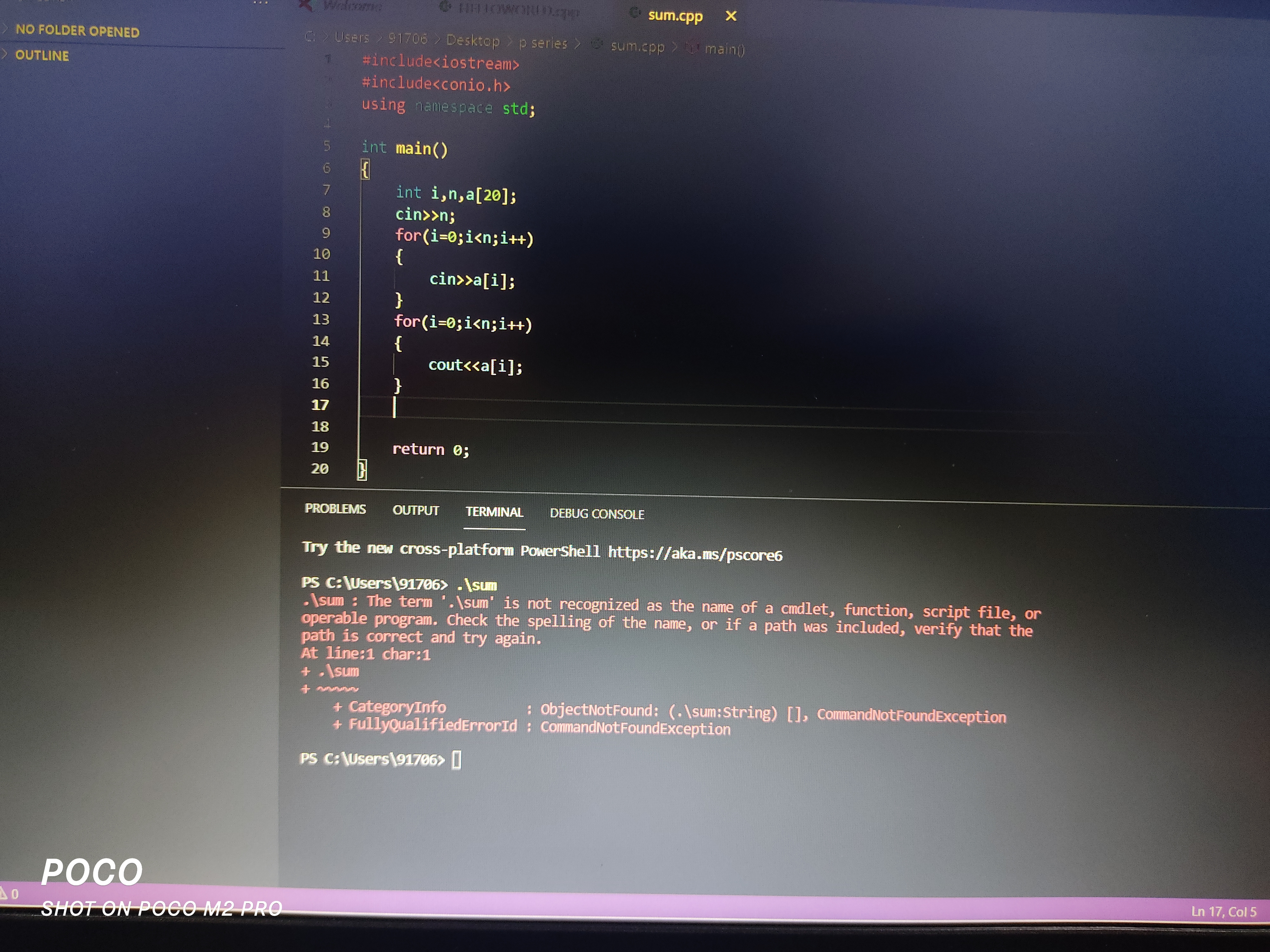Open the Users breadcrumb dropdown
The image size is (1270, 952).
[352, 37]
